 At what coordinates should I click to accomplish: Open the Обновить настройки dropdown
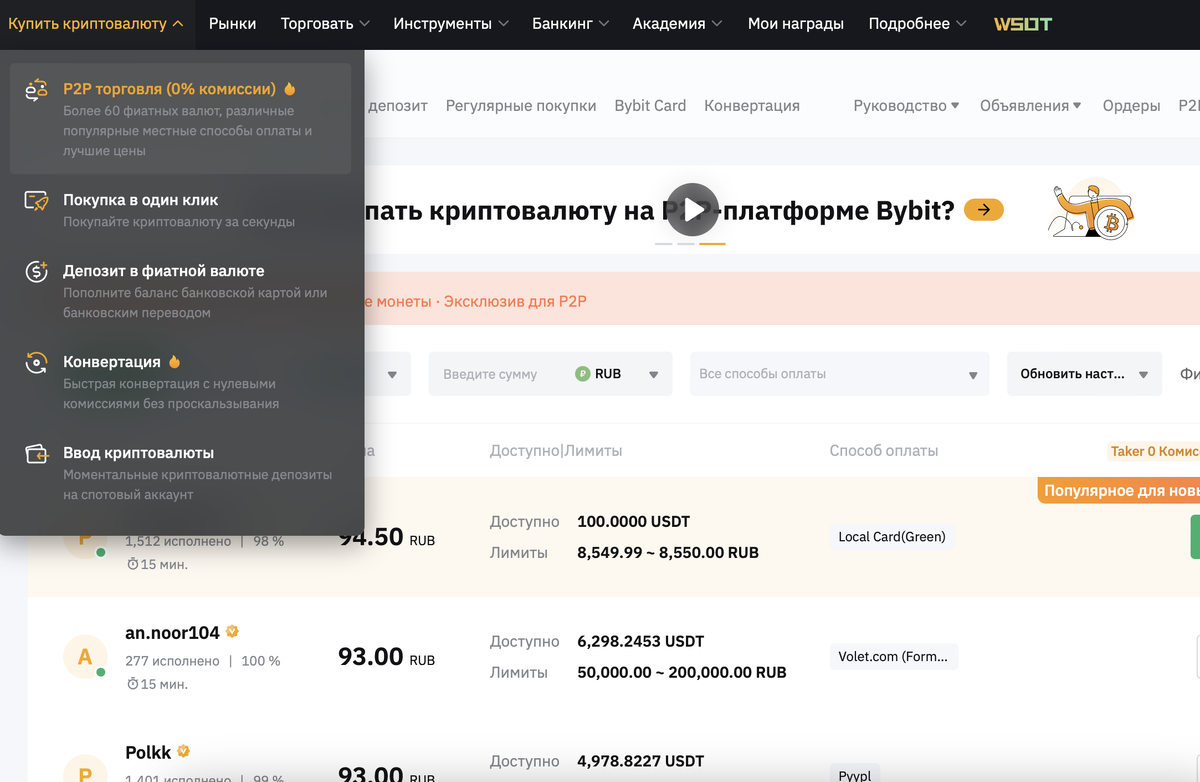click(x=1084, y=374)
